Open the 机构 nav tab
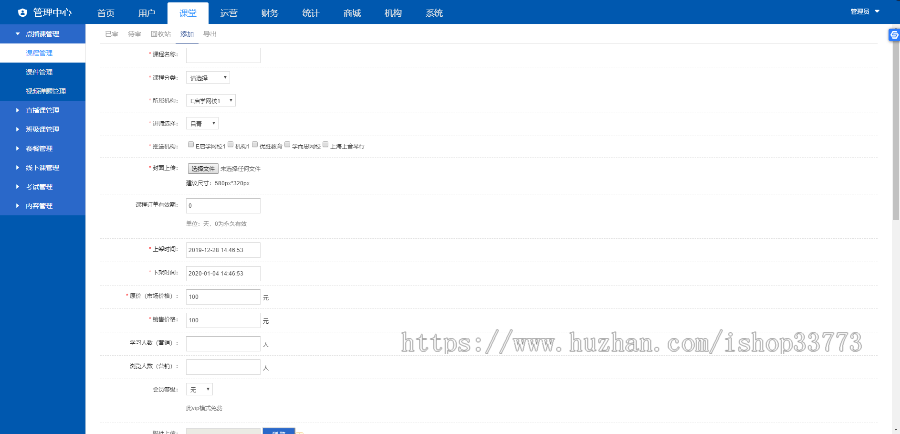The image size is (900, 434). coord(393,13)
